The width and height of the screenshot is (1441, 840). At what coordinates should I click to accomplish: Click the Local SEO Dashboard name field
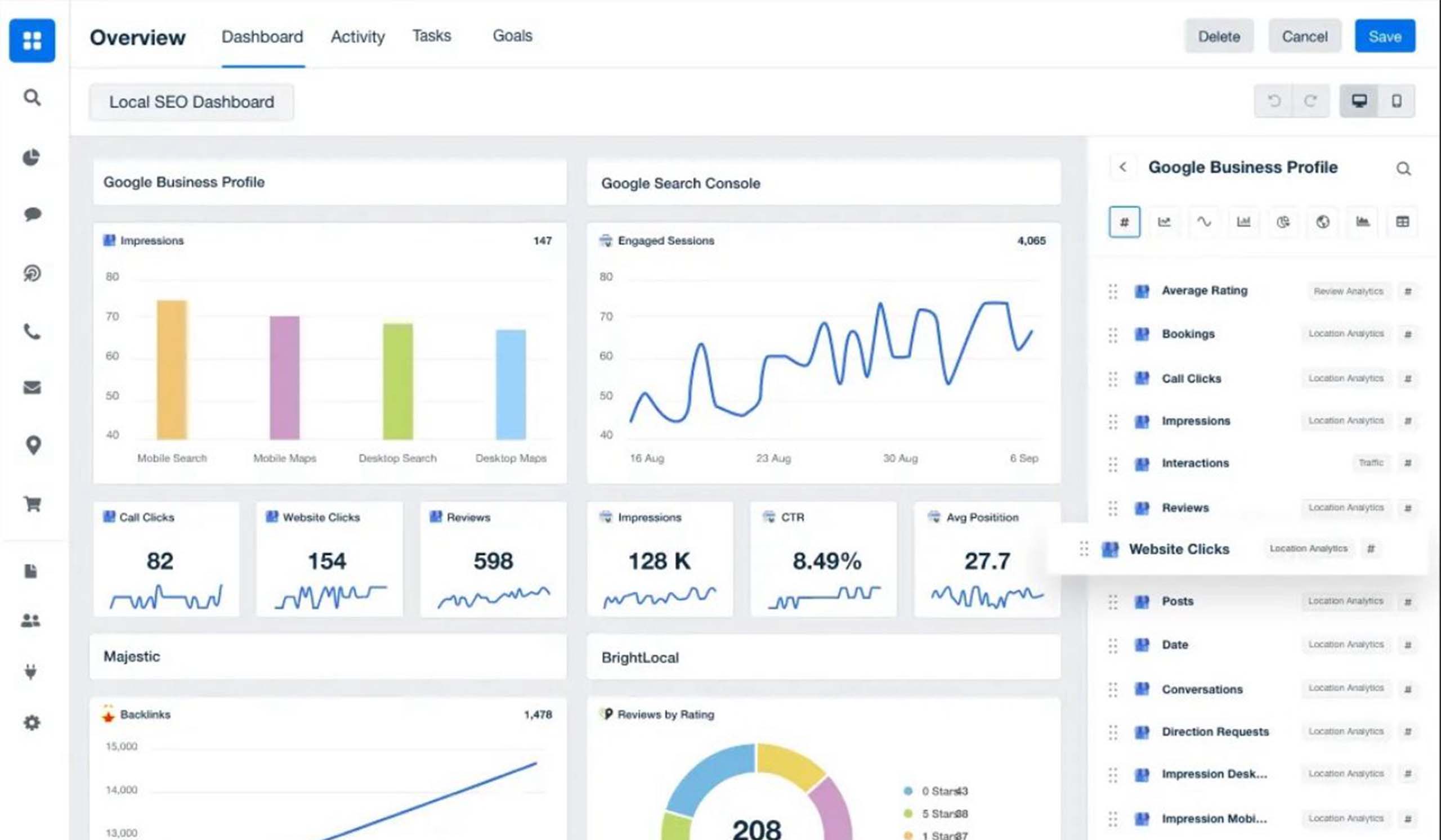(191, 102)
